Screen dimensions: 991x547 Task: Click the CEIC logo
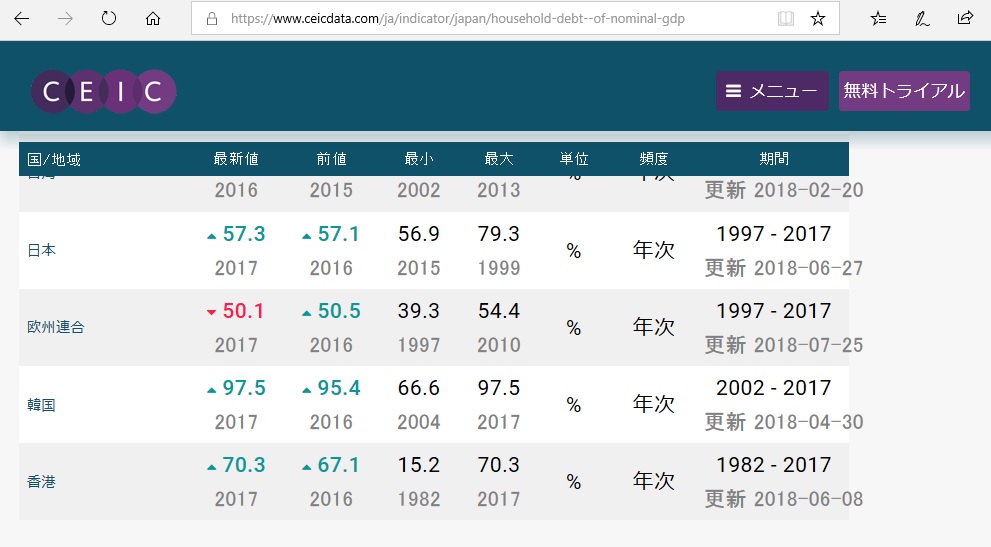tap(103, 91)
